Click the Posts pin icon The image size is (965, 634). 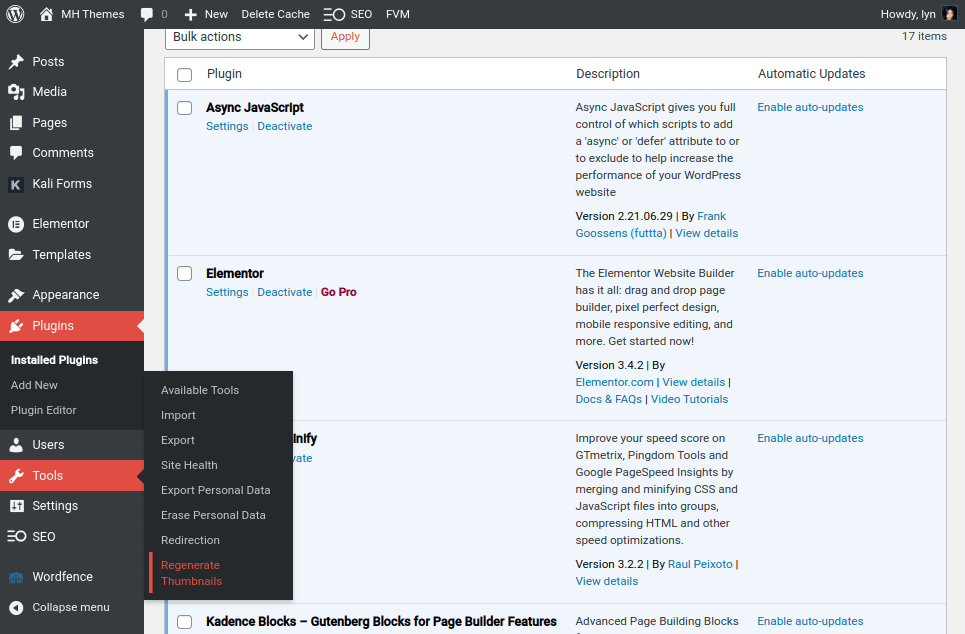[x=17, y=62]
